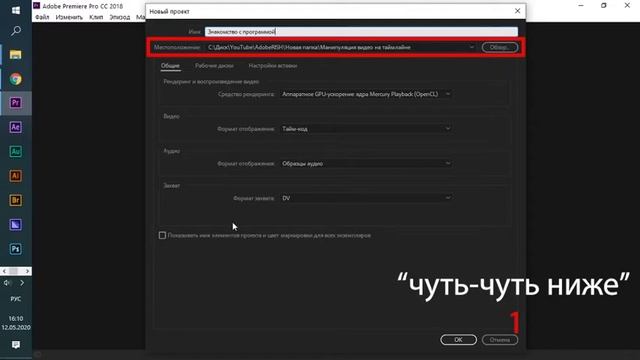This screenshot has height=360, width=640.
Task: Open the Файл menu
Action: [x=42, y=17]
